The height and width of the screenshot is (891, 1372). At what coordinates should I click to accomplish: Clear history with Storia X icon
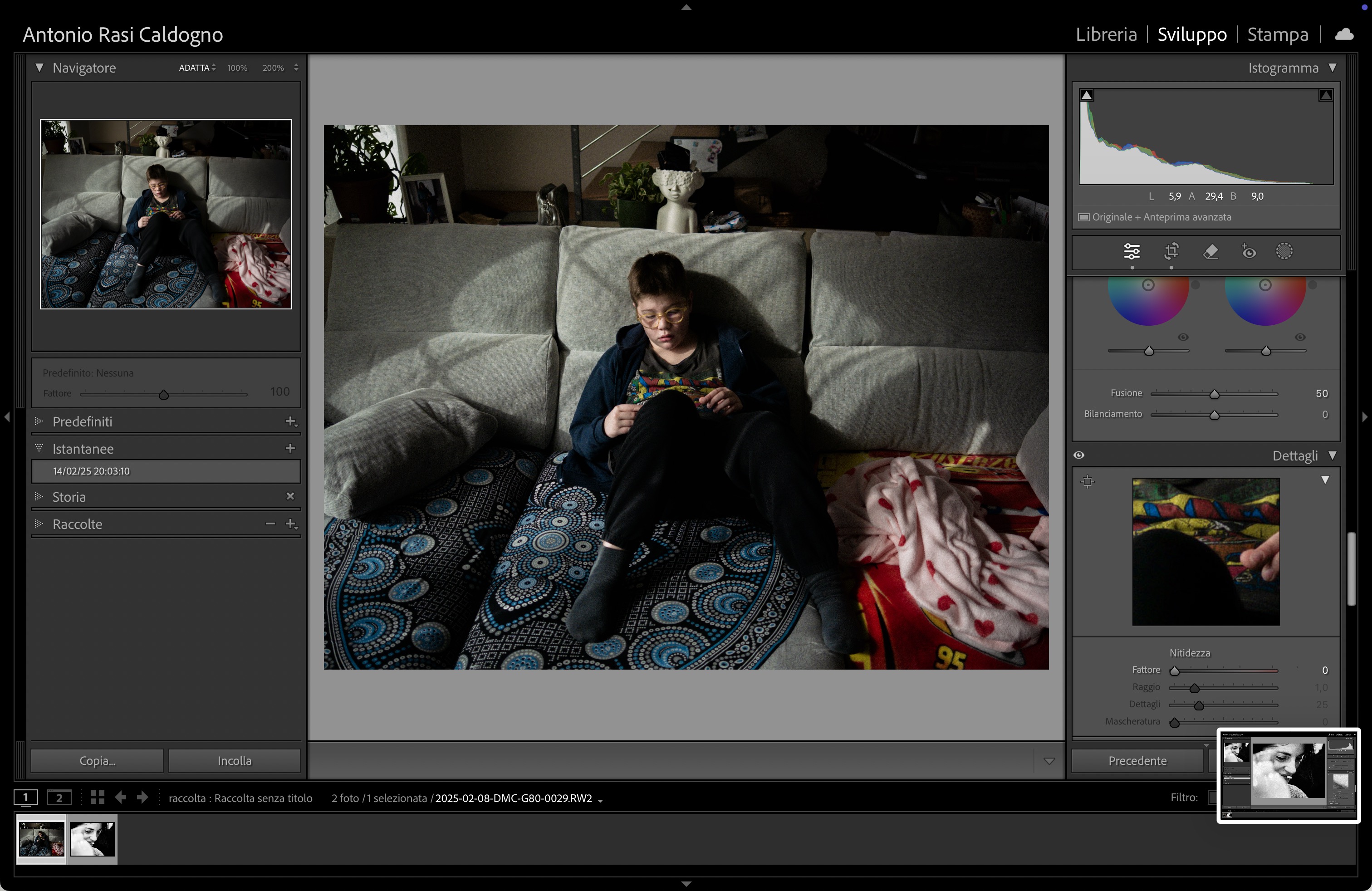coord(290,496)
